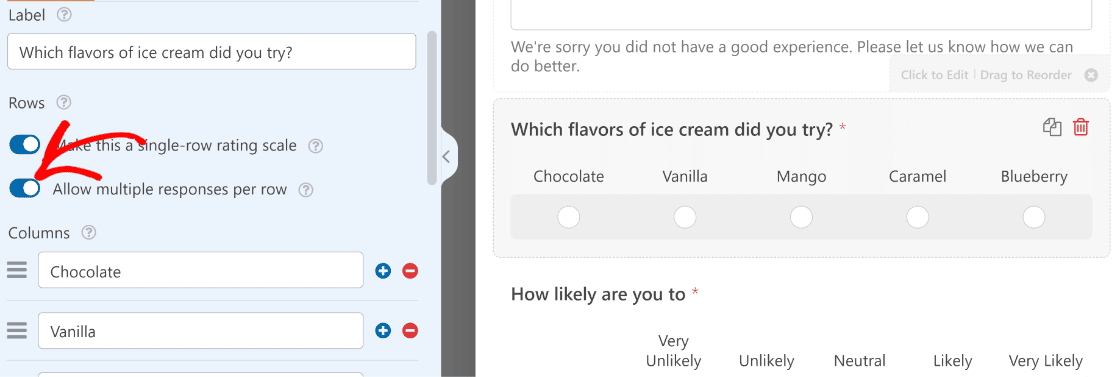This screenshot has width=1116, height=377.
Task: Toggle Allow multiple responses per row
Action: (x=25, y=188)
